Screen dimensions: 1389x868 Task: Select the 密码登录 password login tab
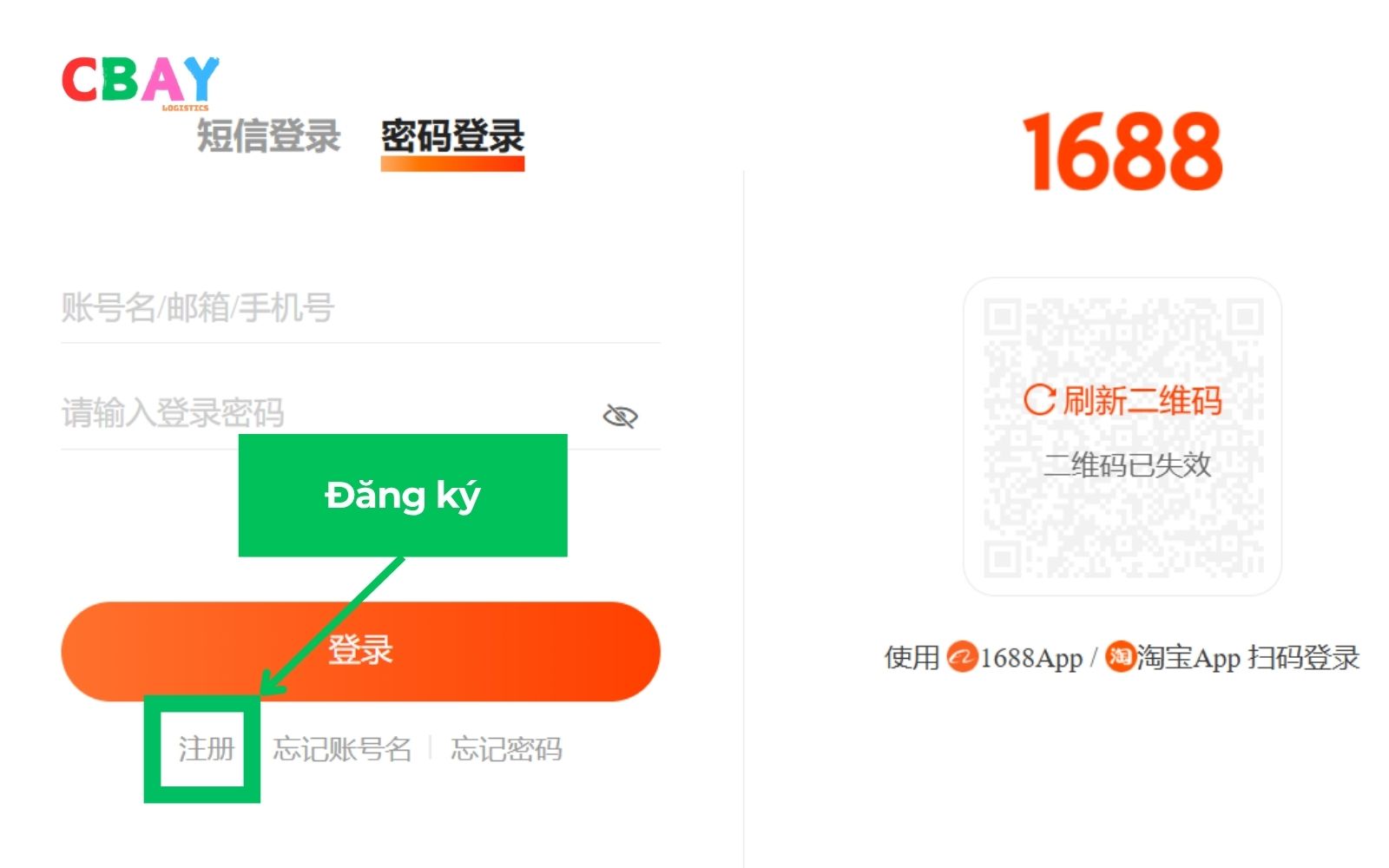(452, 136)
